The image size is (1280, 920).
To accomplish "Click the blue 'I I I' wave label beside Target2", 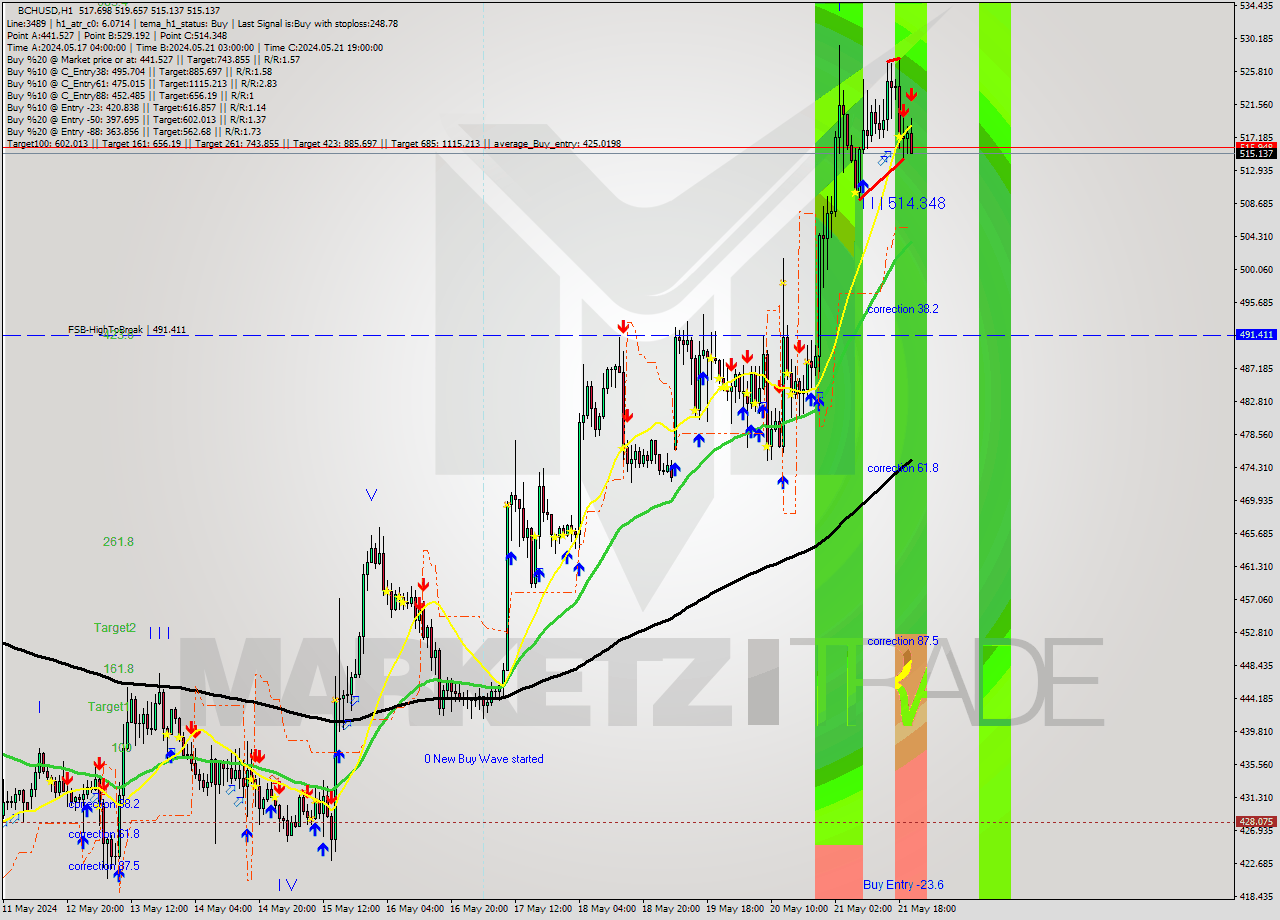I will (x=159, y=632).
